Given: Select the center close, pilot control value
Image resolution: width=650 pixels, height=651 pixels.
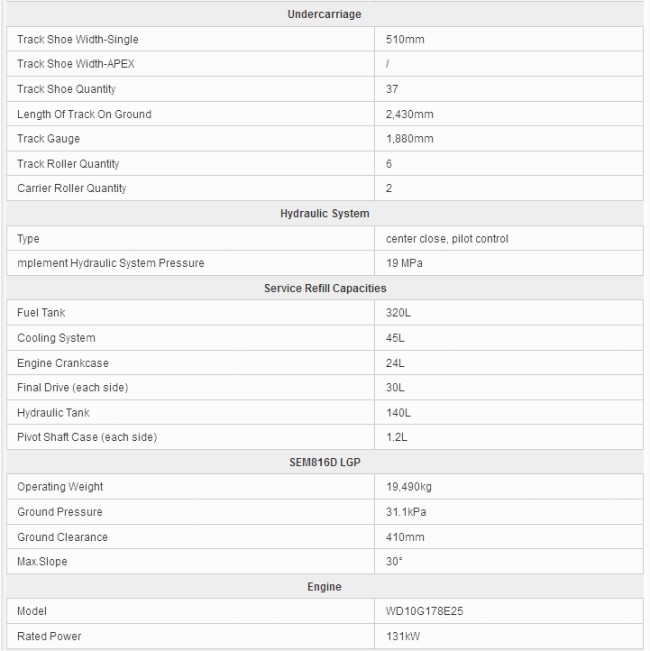Looking at the screenshot, I should coord(447,239).
